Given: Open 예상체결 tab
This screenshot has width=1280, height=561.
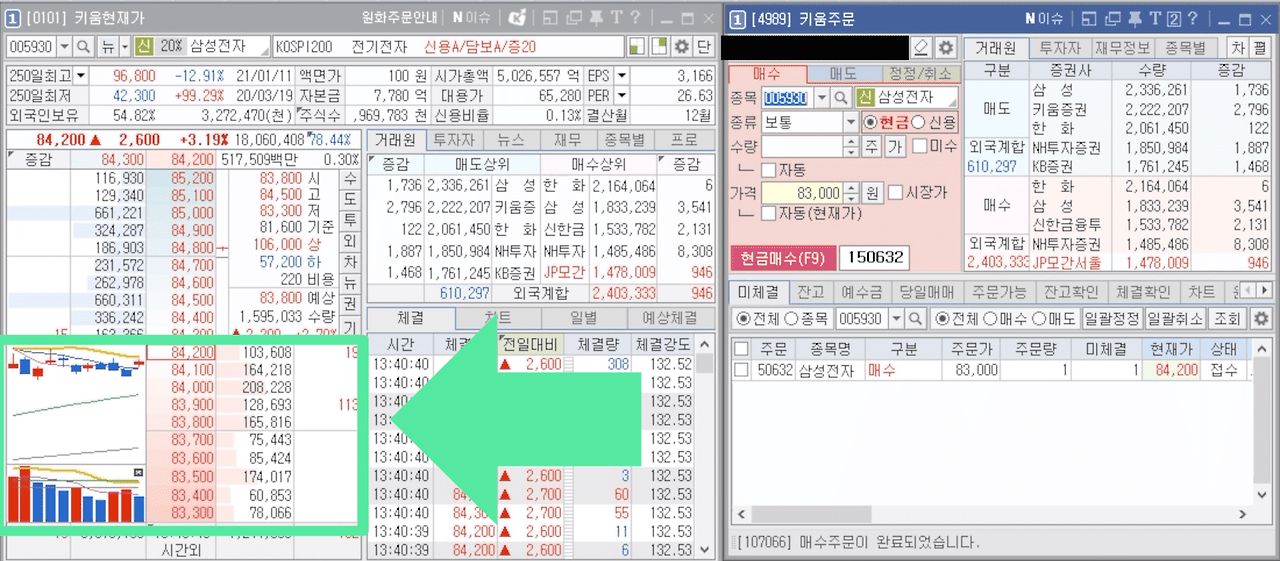Looking at the screenshot, I should point(671,318).
